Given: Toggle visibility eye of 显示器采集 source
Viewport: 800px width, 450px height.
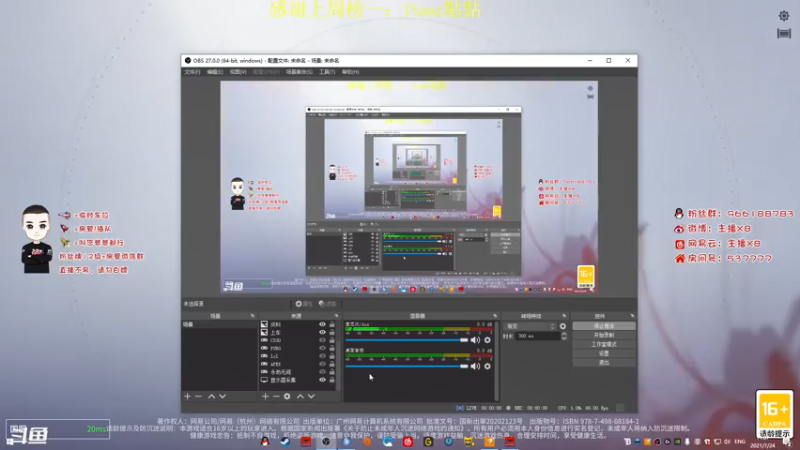Looking at the screenshot, I should coord(322,380).
